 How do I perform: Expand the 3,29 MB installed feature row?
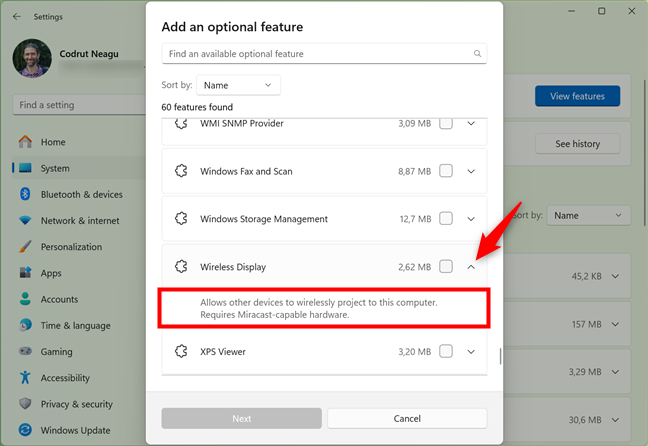click(x=615, y=372)
